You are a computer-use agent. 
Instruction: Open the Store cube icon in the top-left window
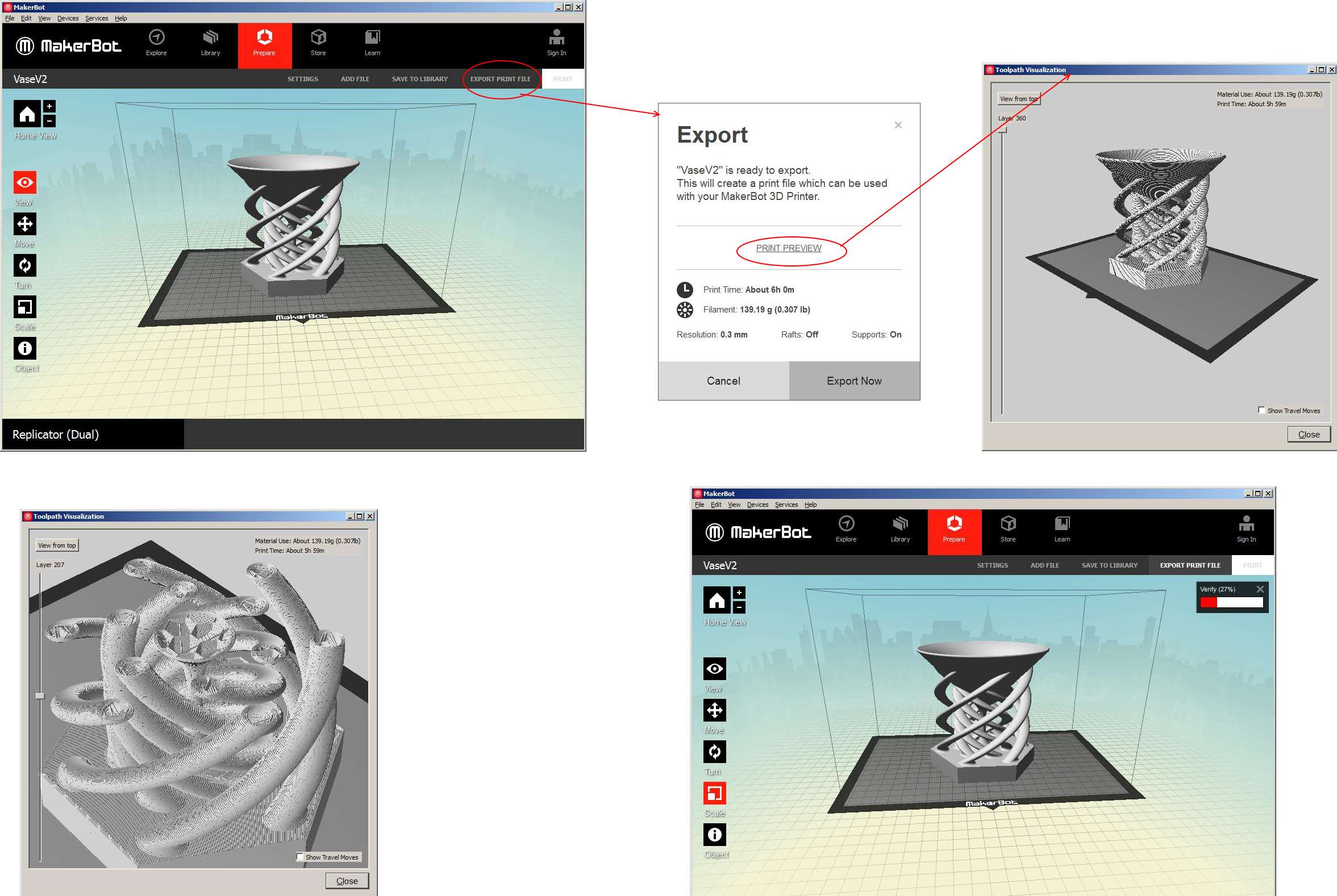coord(318,37)
